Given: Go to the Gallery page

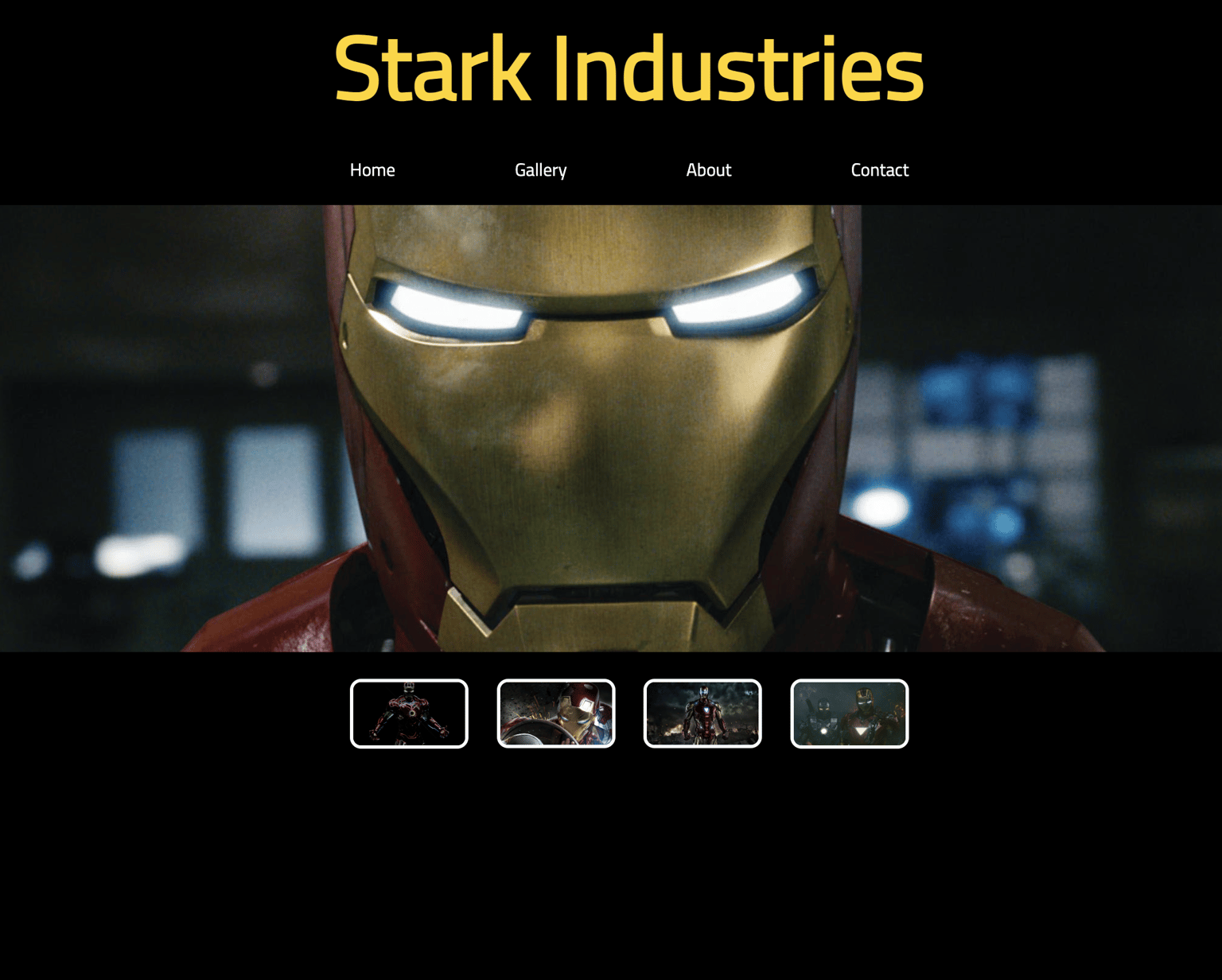Looking at the screenshot, I should coord(540,170).
